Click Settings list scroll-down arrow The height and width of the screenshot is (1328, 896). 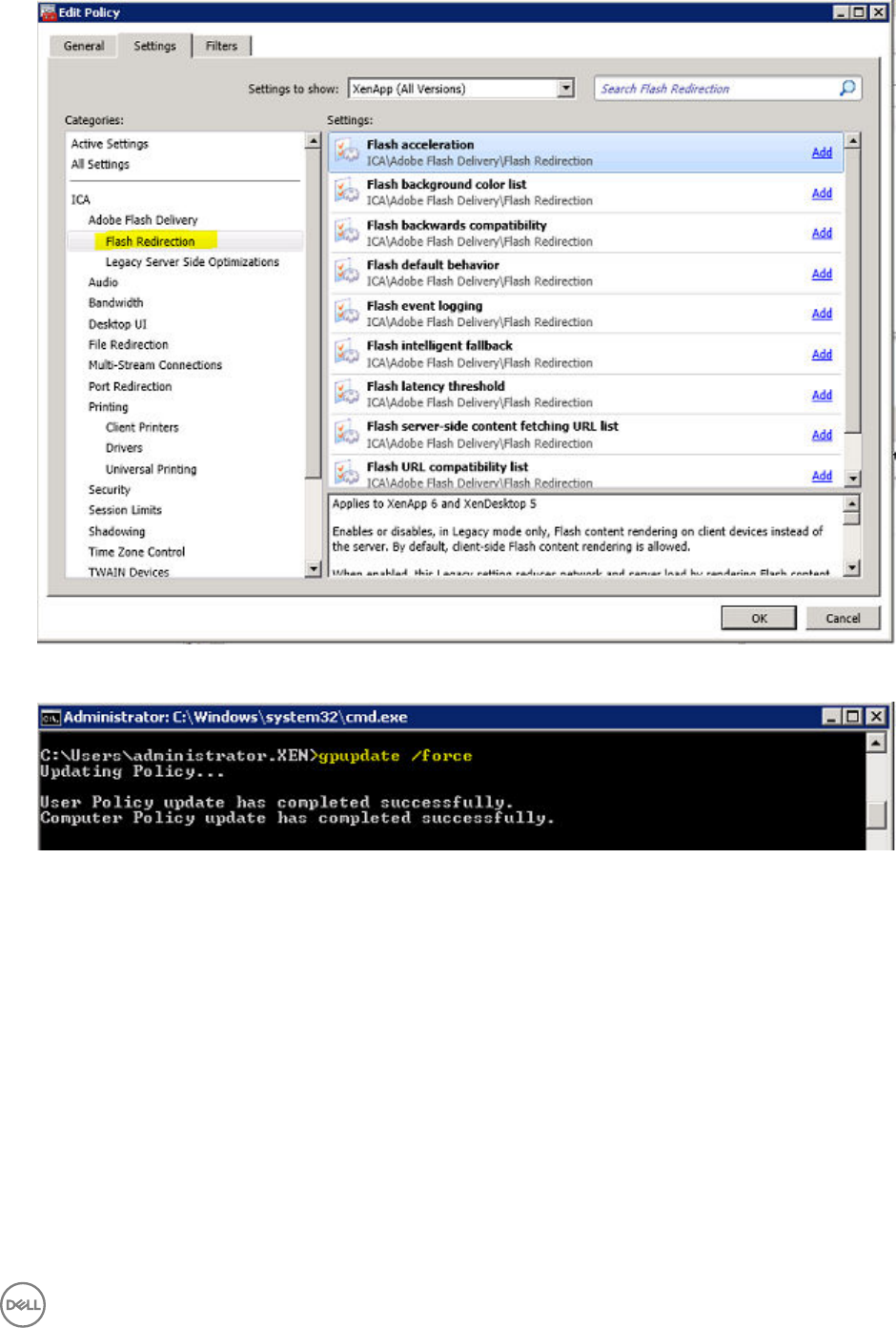coord(853,479)
